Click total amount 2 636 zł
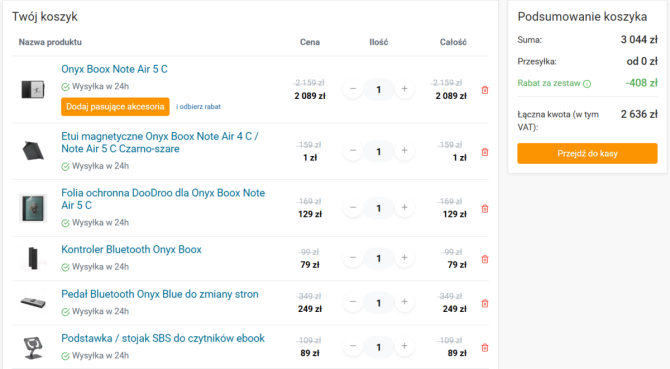The width and height of the screenshot is (670, 369). click(639, 114)
